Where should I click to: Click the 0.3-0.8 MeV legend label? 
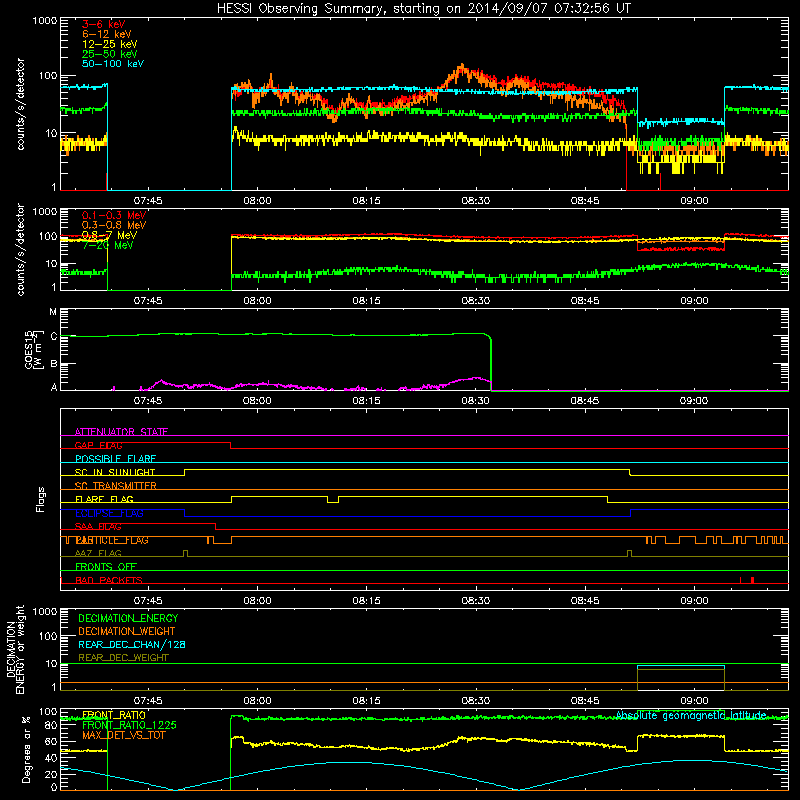click(114, 225)
